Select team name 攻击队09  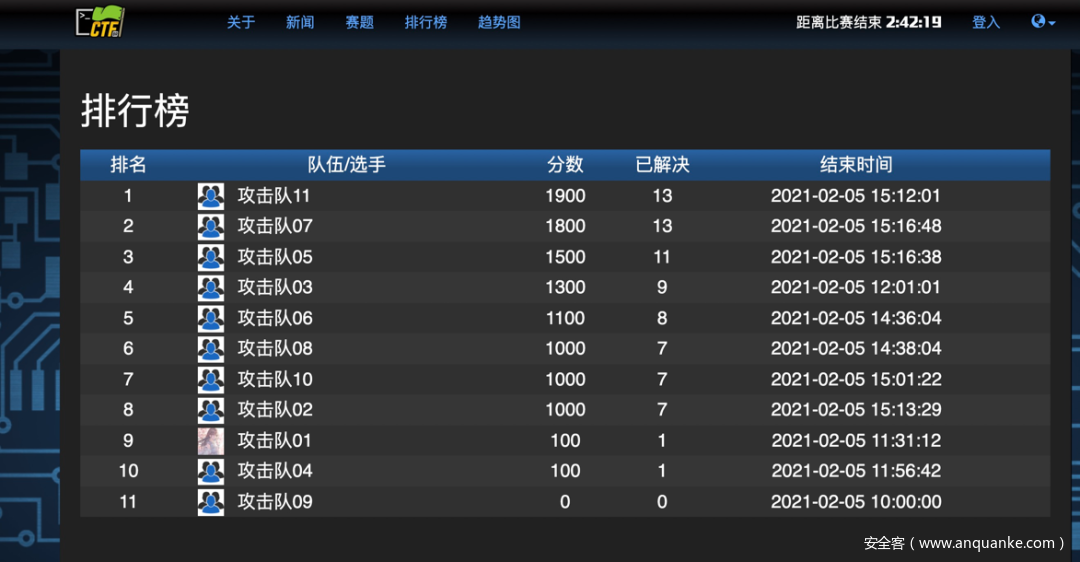point(275,502)
